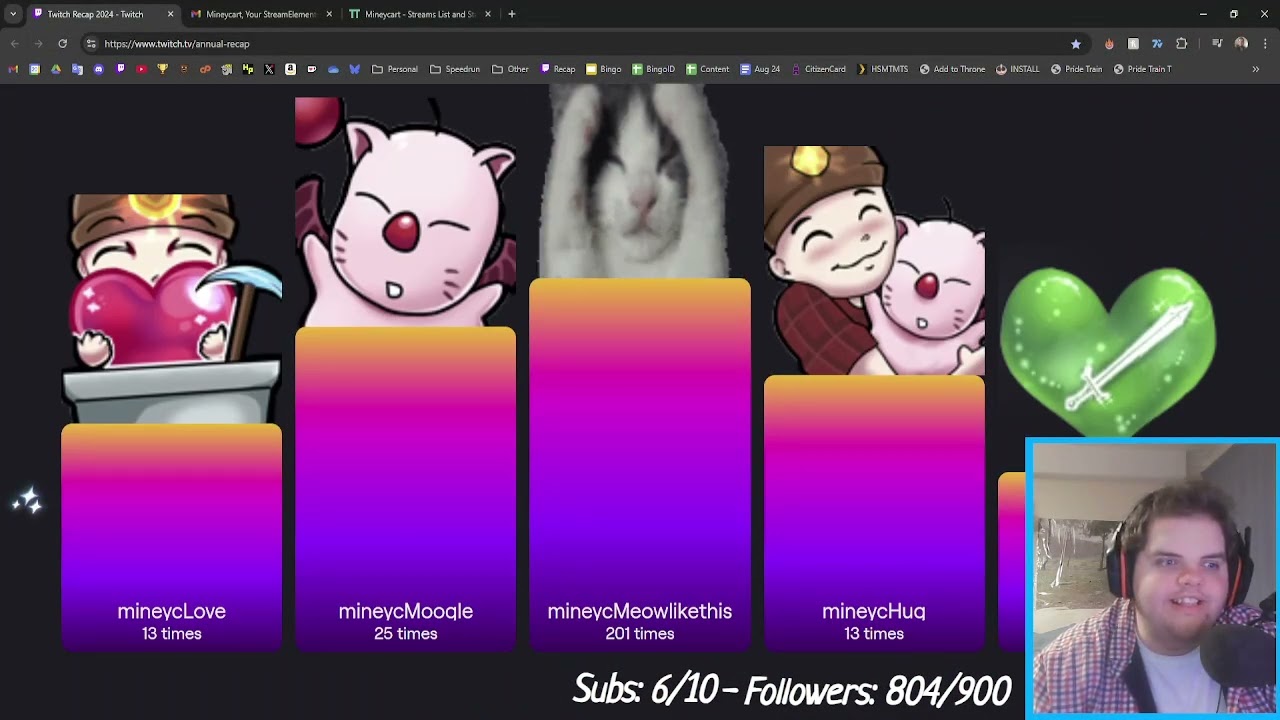Click the 7TV extension icon

pyautogui.click(x=1157, y=44)
